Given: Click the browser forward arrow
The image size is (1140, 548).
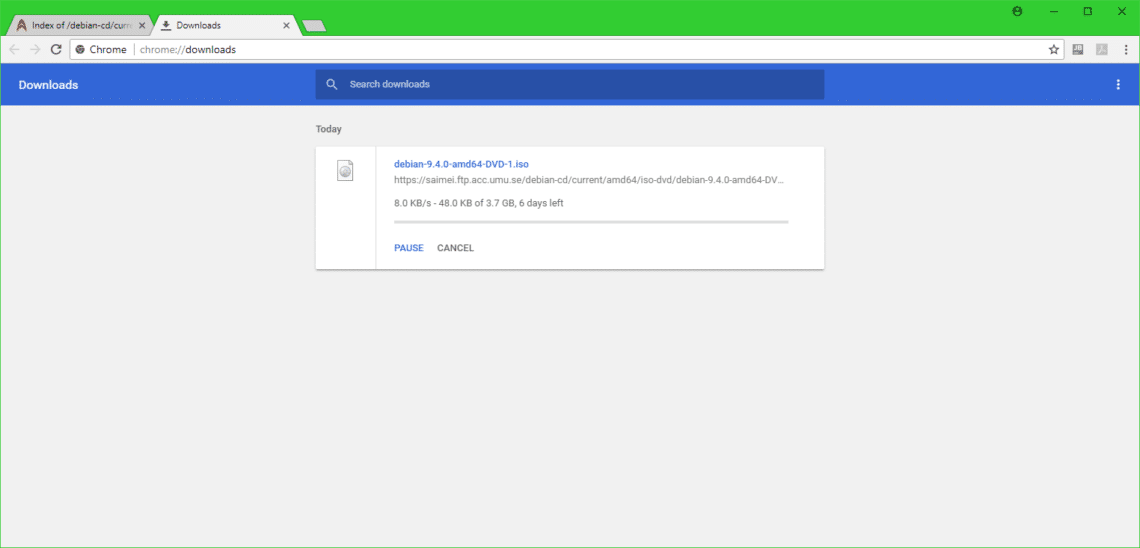Looking at the screenshot, I should pyautogui.click(x=35, y=49).
